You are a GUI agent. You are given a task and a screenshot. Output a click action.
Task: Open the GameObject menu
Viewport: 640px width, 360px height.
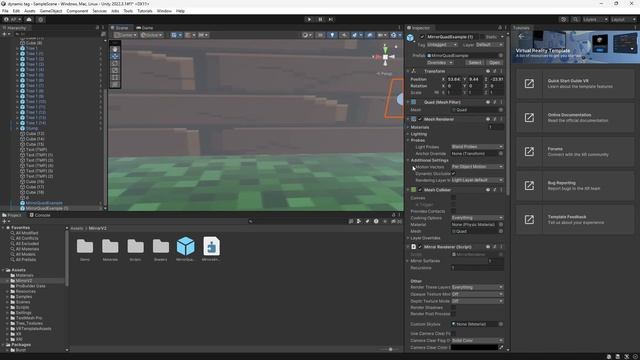(51, 11)
